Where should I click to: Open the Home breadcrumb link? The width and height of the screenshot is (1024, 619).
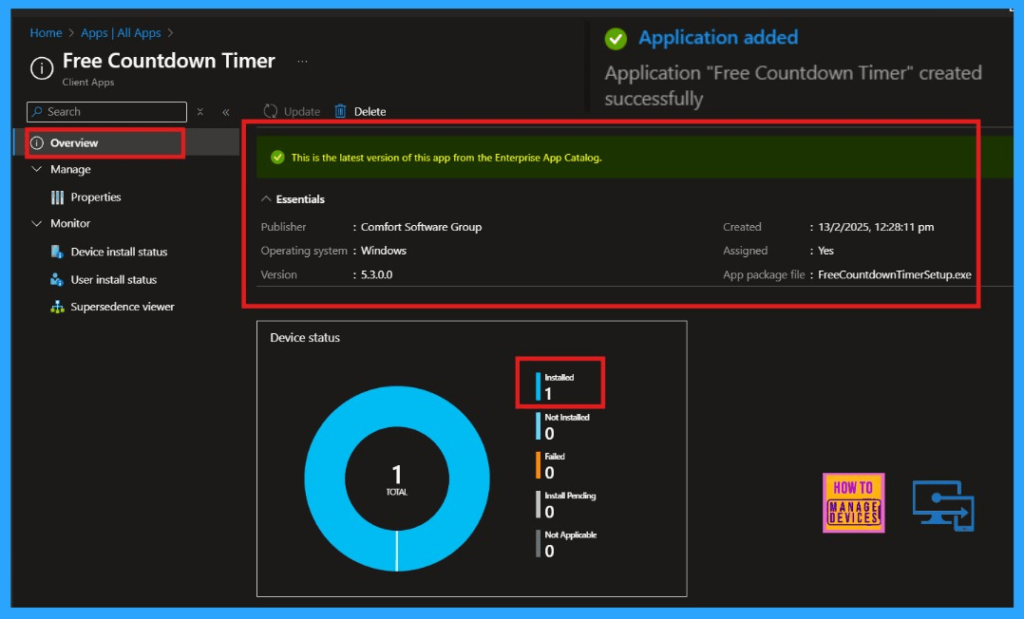[46, 33]
